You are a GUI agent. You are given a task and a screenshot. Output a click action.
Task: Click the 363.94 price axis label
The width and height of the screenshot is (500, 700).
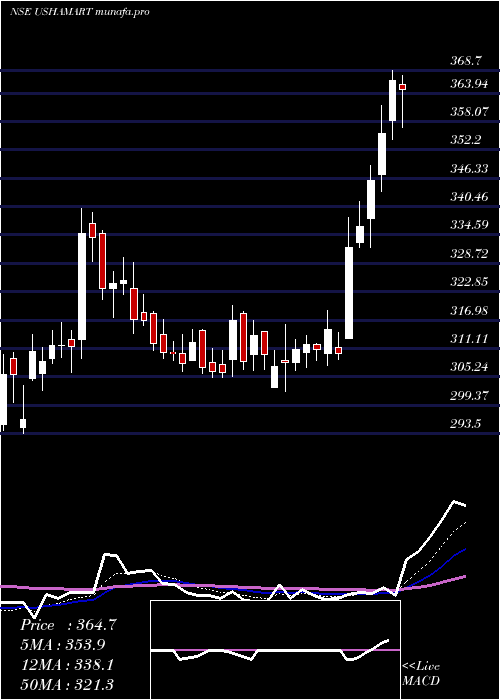tap(468, 83)
